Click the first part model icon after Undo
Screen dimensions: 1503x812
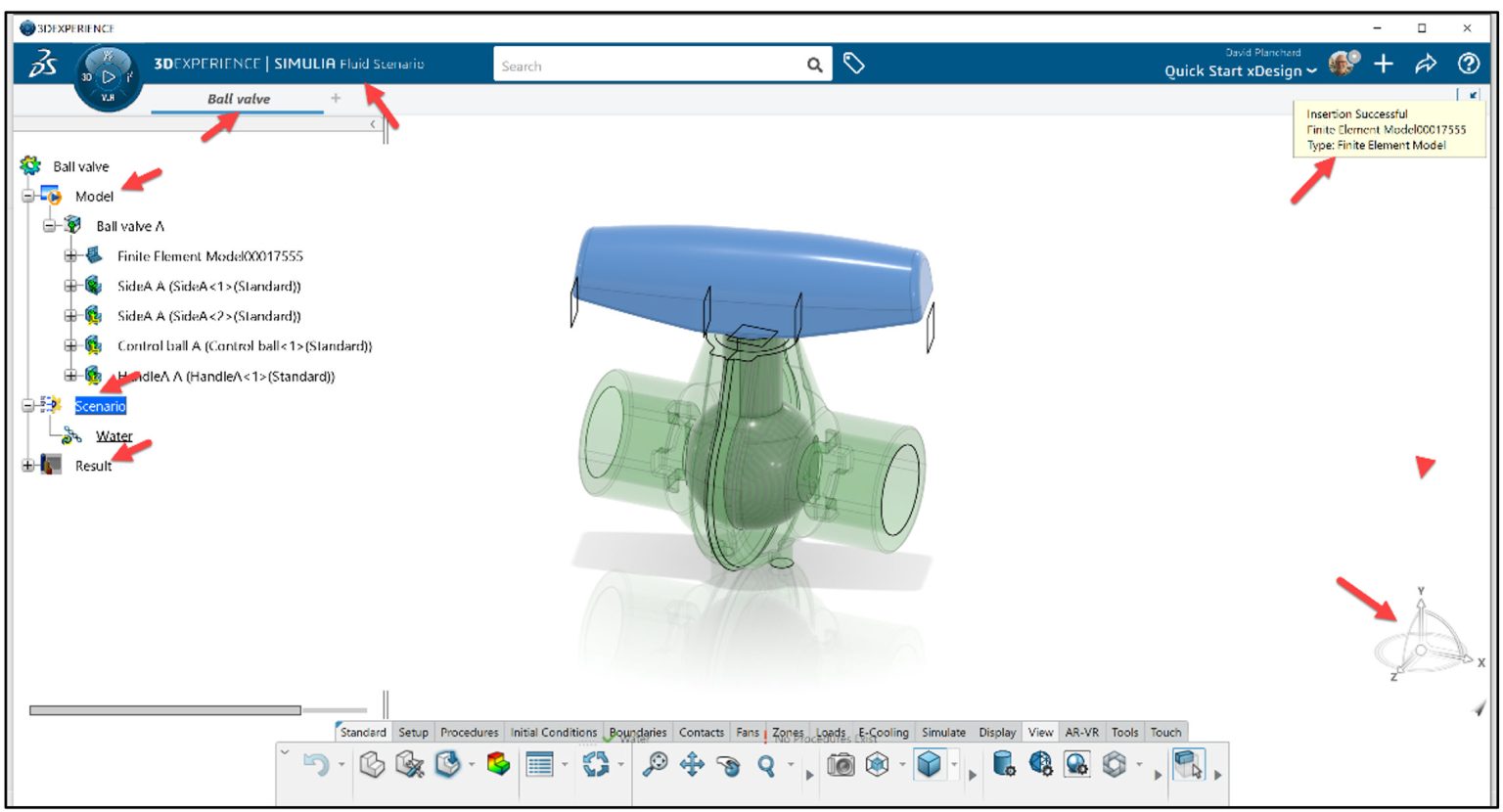[x=372, y=764]
